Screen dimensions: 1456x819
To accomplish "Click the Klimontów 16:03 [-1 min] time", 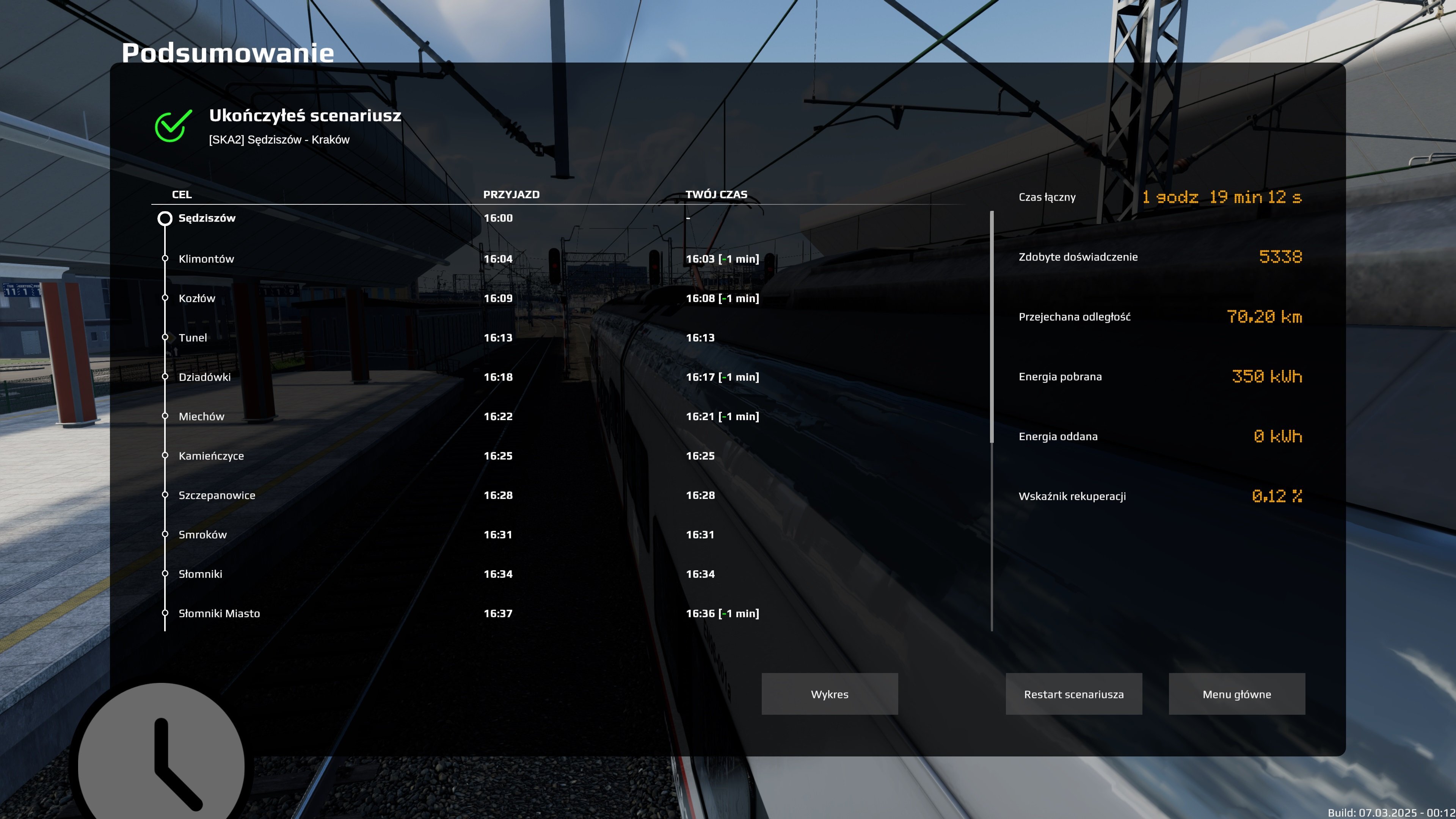I will [722, 259].
